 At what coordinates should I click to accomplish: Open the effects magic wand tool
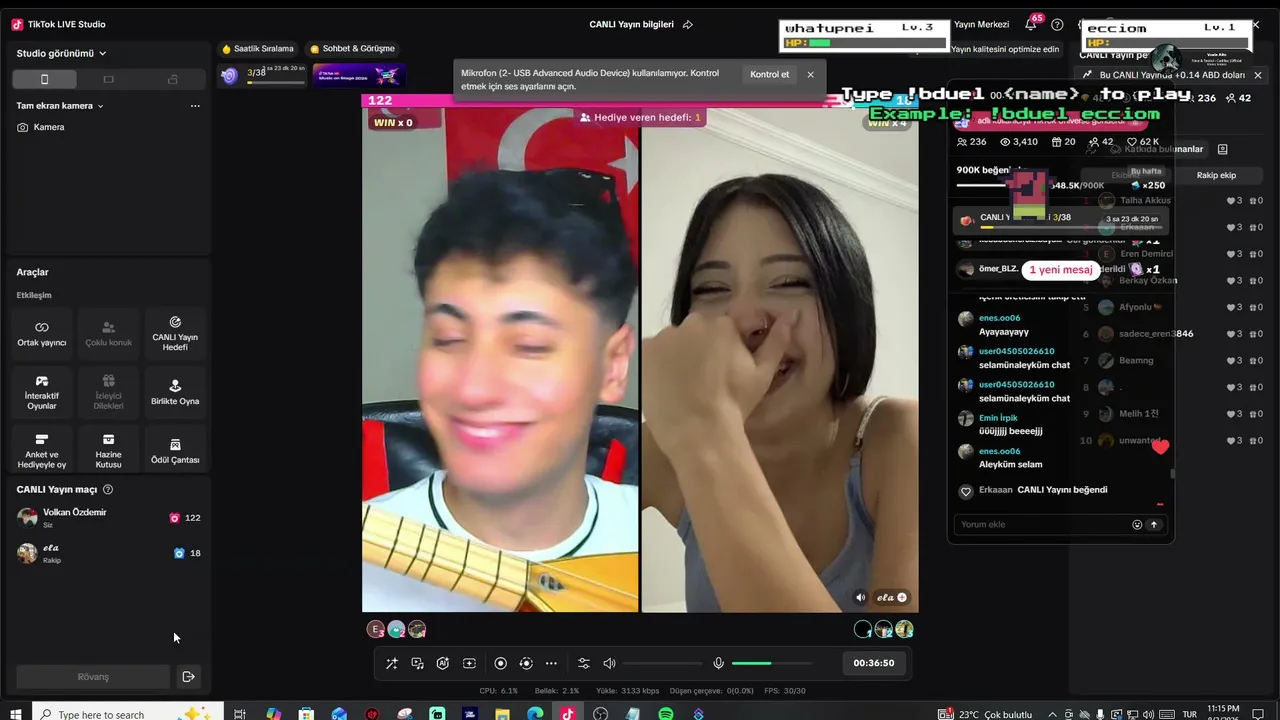(392, 663)
